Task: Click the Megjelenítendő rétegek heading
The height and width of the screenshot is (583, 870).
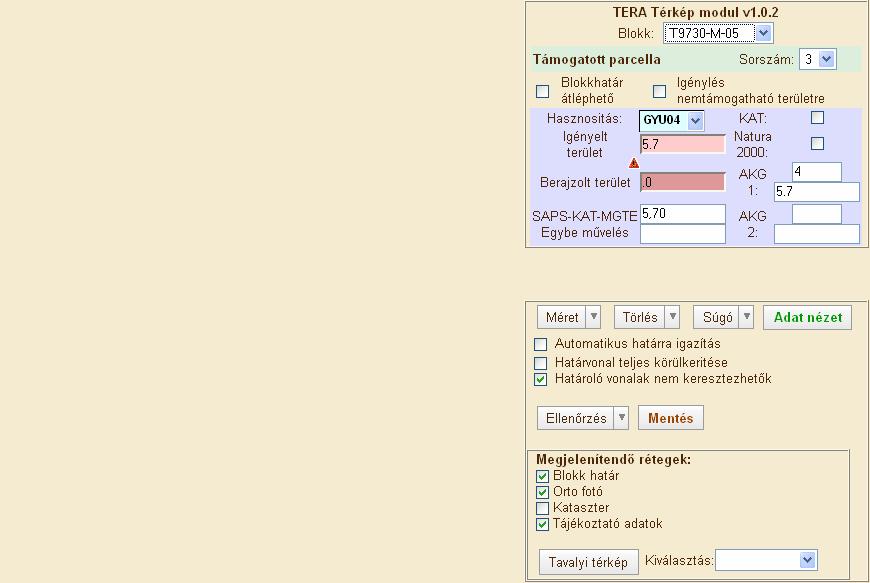Action: (x=613, y=459)
